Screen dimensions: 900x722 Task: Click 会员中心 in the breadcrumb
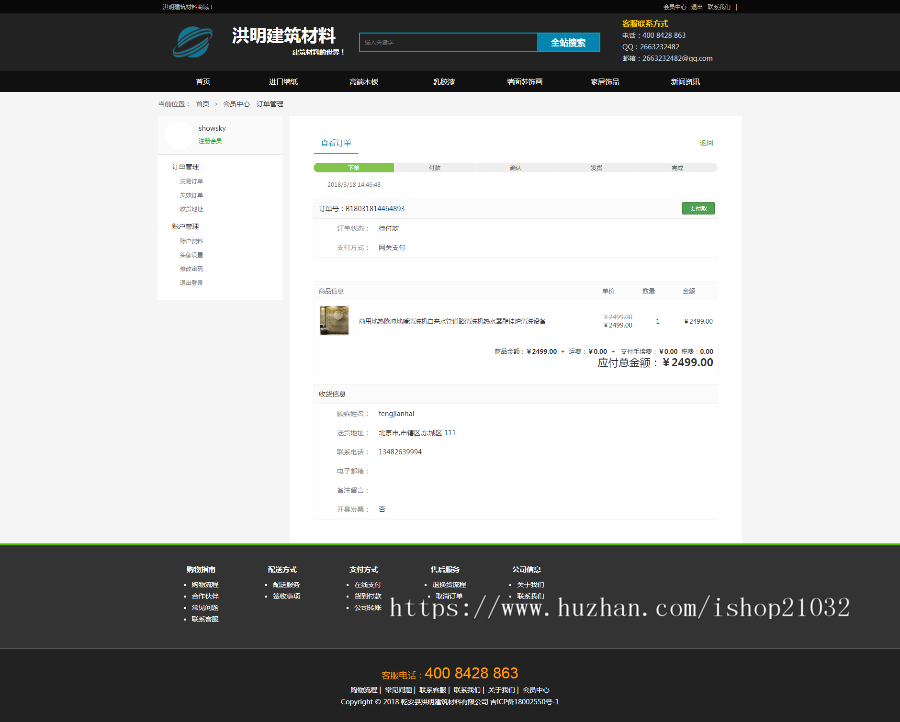tap(236, 104)
